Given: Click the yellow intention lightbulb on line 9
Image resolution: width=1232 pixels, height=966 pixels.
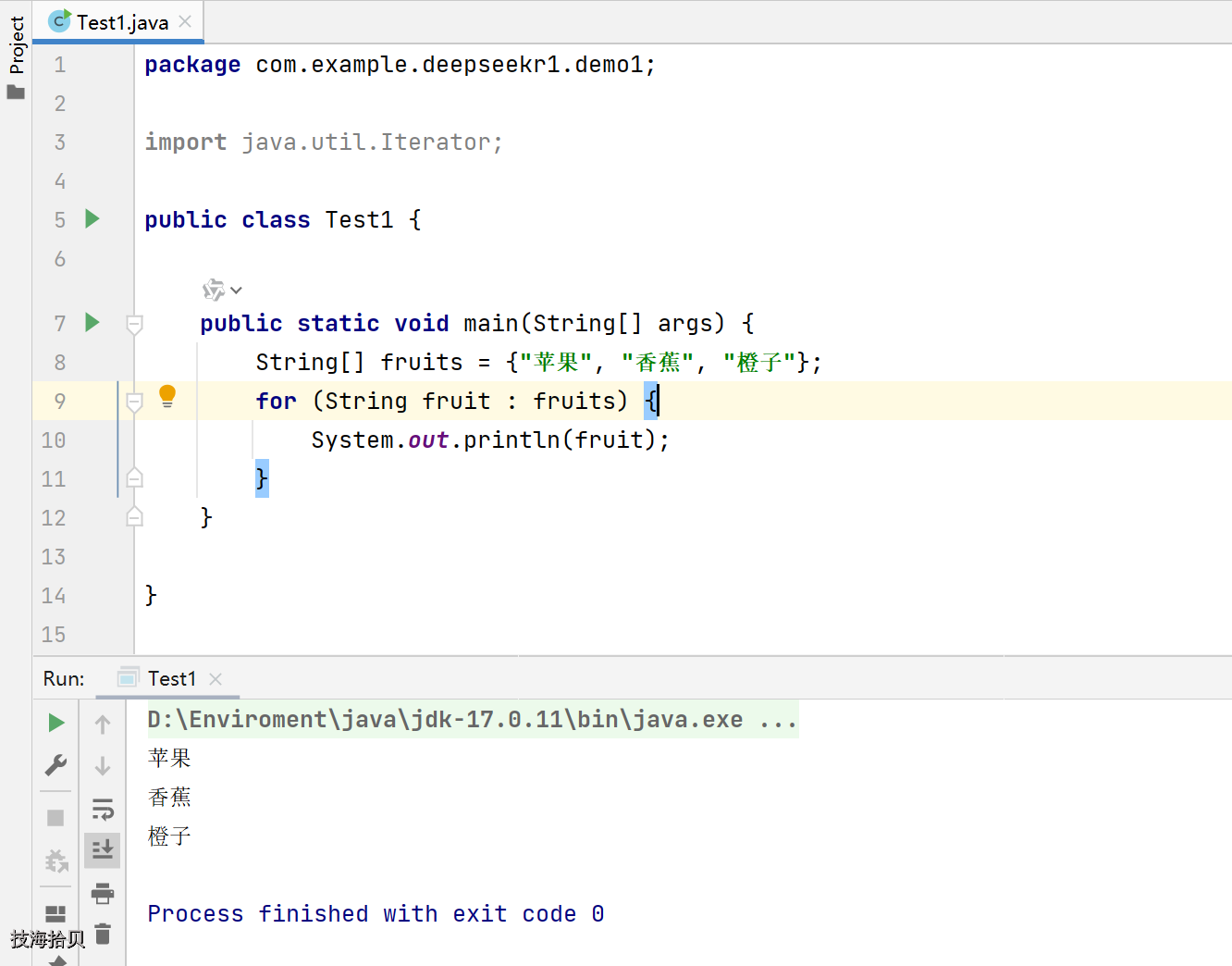Looking at the screenshot, I should (167, 396).
